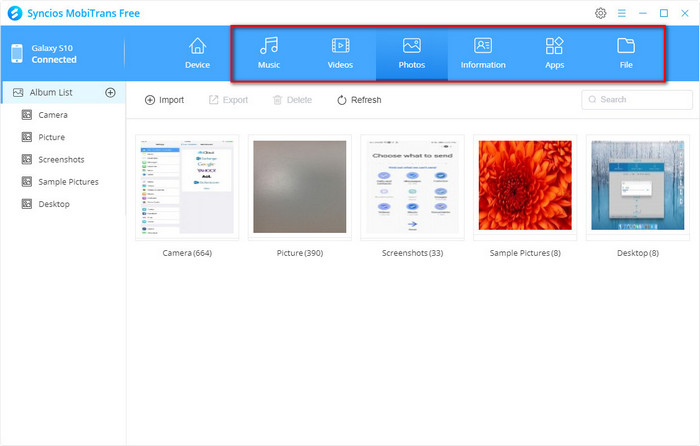This screenshot has width=700, height=446.
Task: Minimize the Syncios window
Action: point(643,13)
